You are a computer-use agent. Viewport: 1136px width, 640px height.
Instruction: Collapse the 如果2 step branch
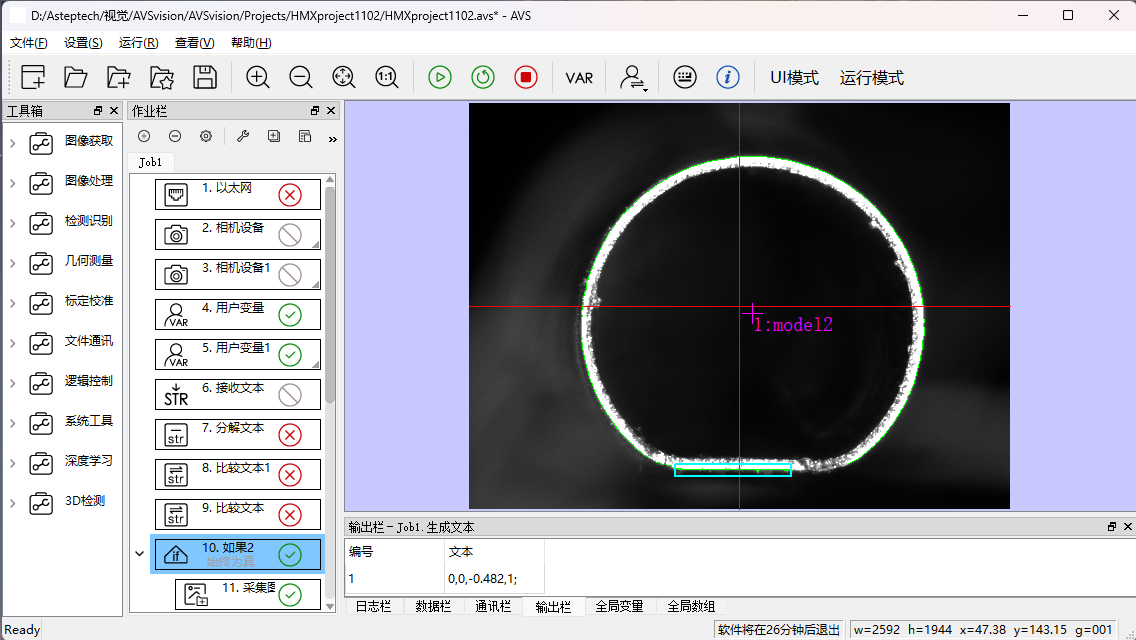coord(140,553)
